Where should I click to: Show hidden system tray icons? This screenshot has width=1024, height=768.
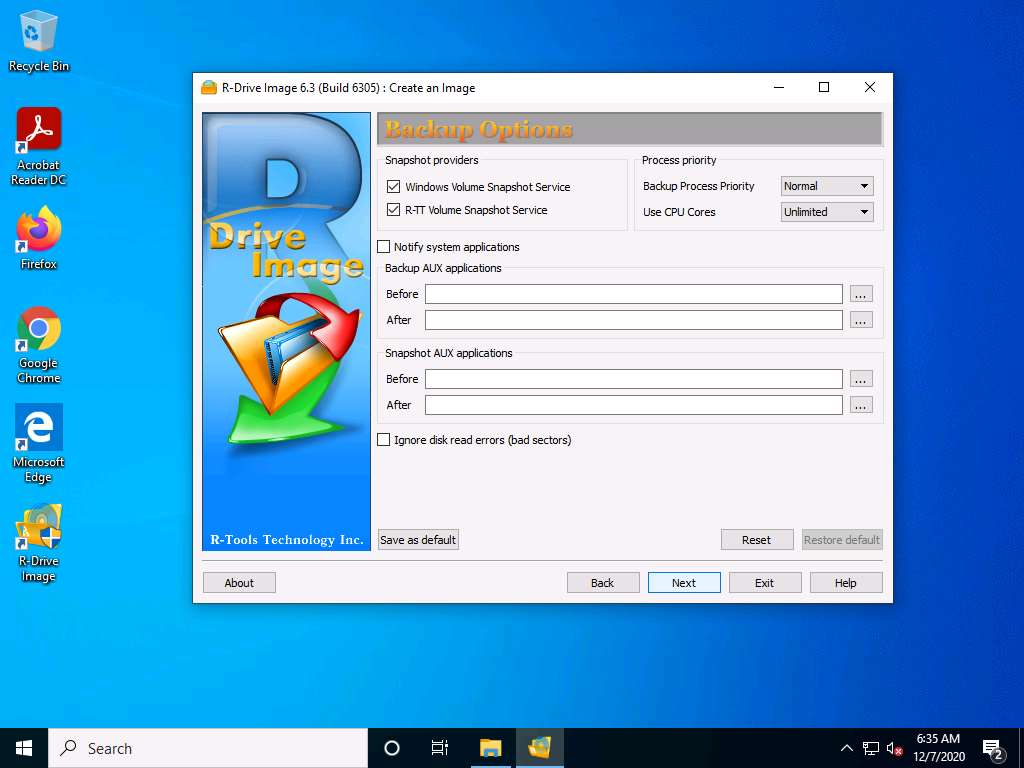coord(846,748)
